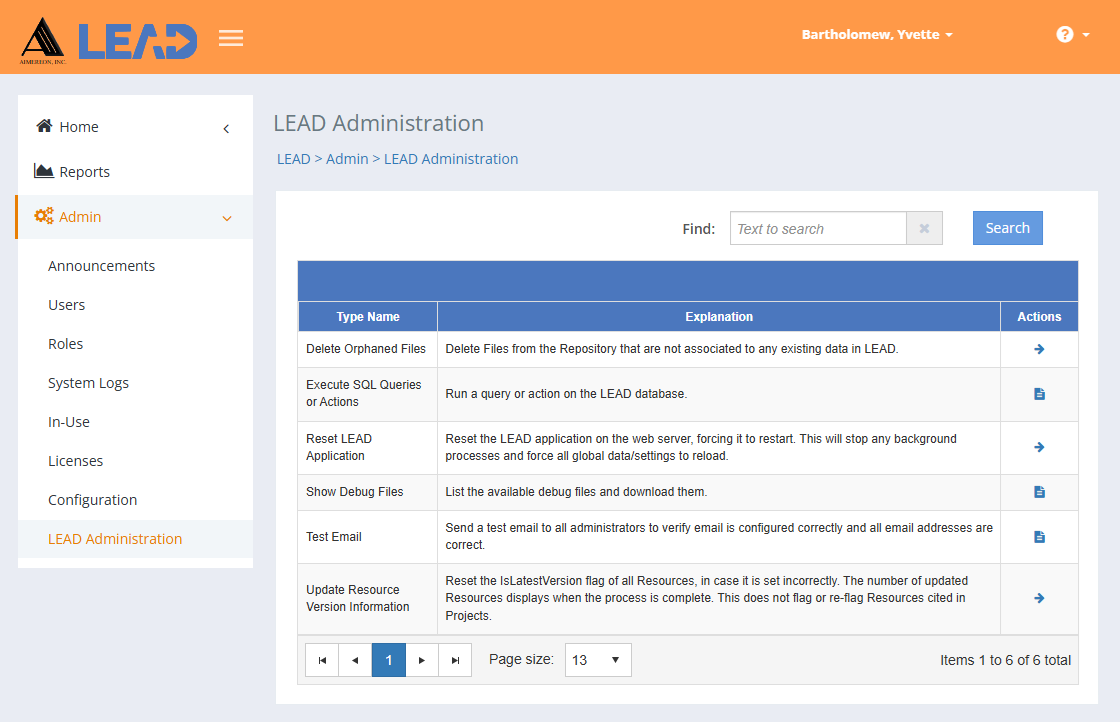
Task: Open Test Email document action icon
Action: [x=1039, y=537]
